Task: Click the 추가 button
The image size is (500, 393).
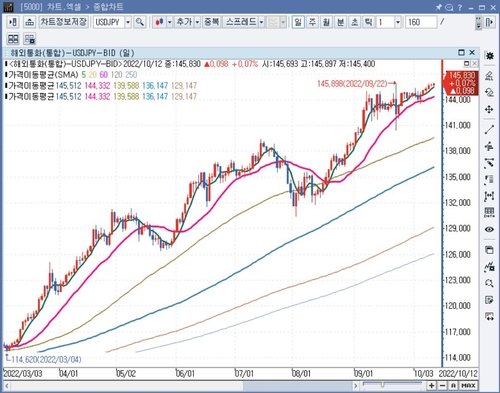Action: tap(184, 22)
